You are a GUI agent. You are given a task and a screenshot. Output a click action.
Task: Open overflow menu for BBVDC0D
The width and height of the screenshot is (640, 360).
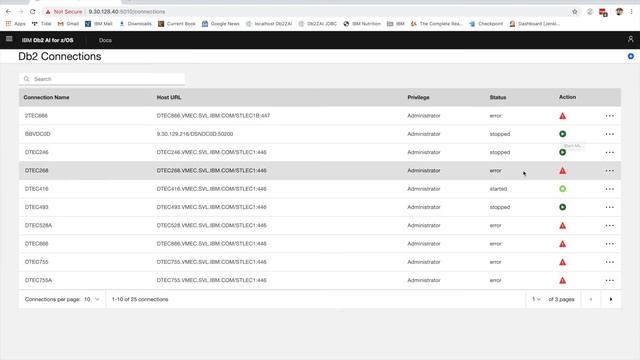pos(609,134)
